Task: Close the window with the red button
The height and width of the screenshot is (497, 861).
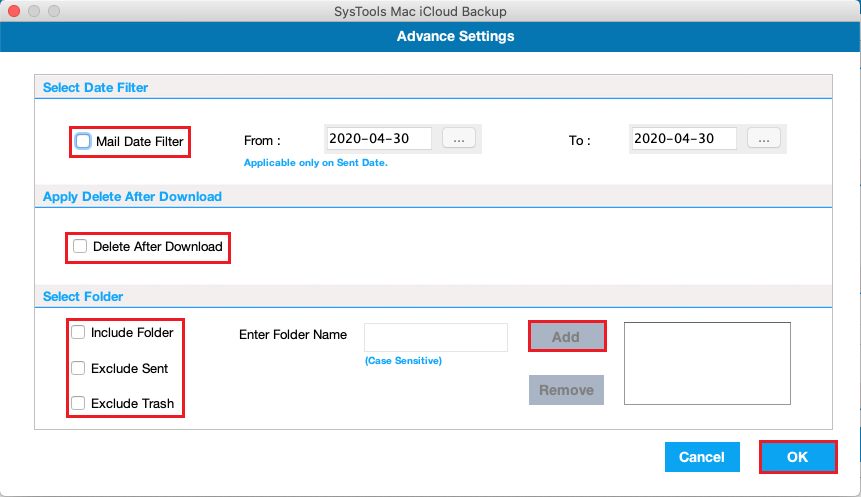Action: pyautogui.click(x=13, y=12)
